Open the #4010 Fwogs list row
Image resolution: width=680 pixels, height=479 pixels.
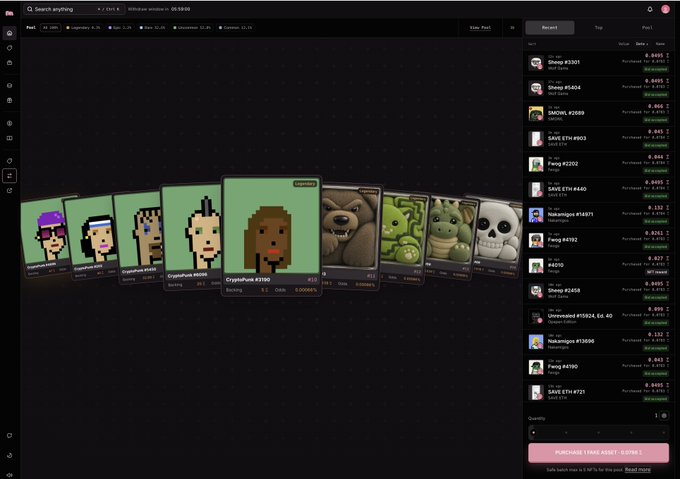(x=598, y=266)
